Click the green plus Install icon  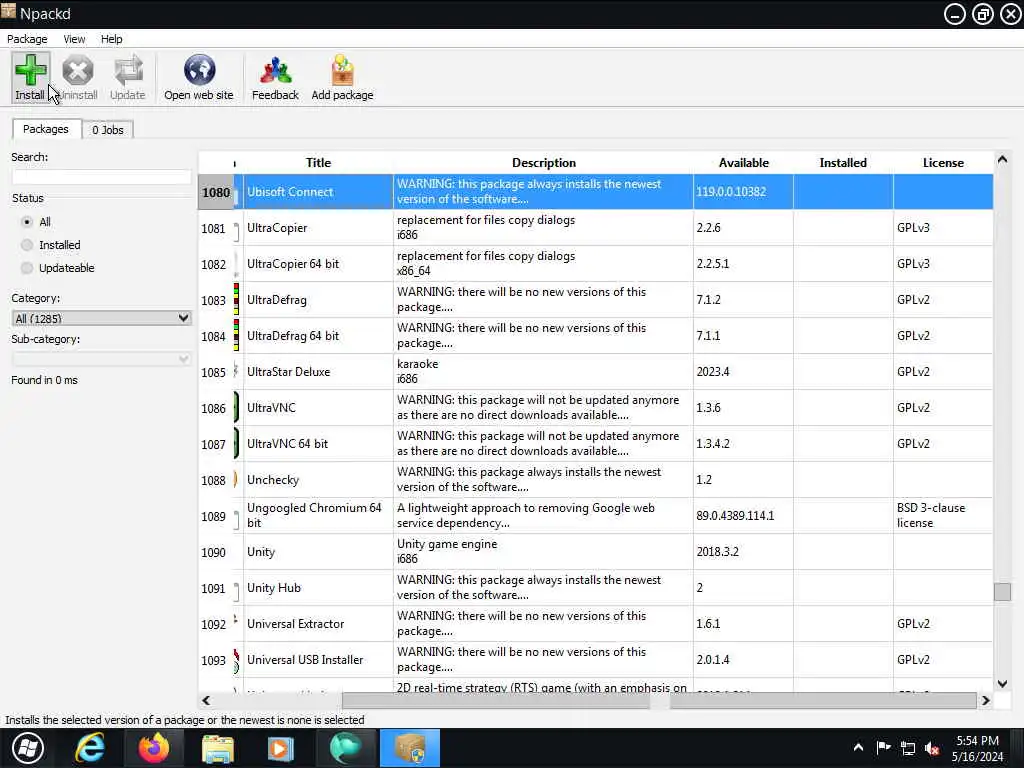(31, 69)
